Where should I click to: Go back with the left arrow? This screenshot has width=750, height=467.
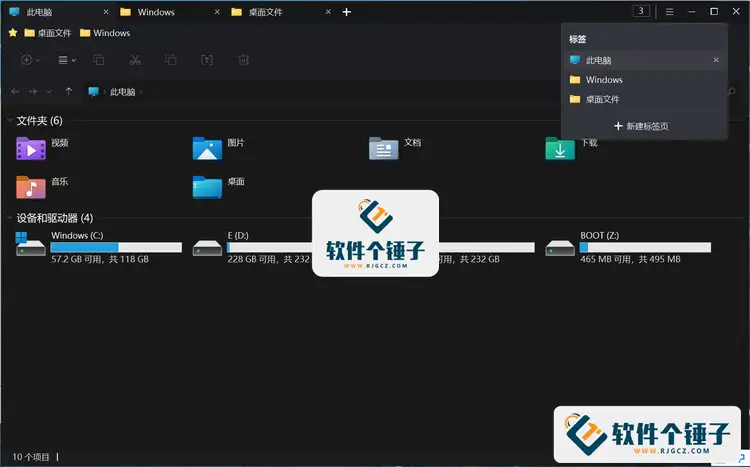(x=15, y=91)
